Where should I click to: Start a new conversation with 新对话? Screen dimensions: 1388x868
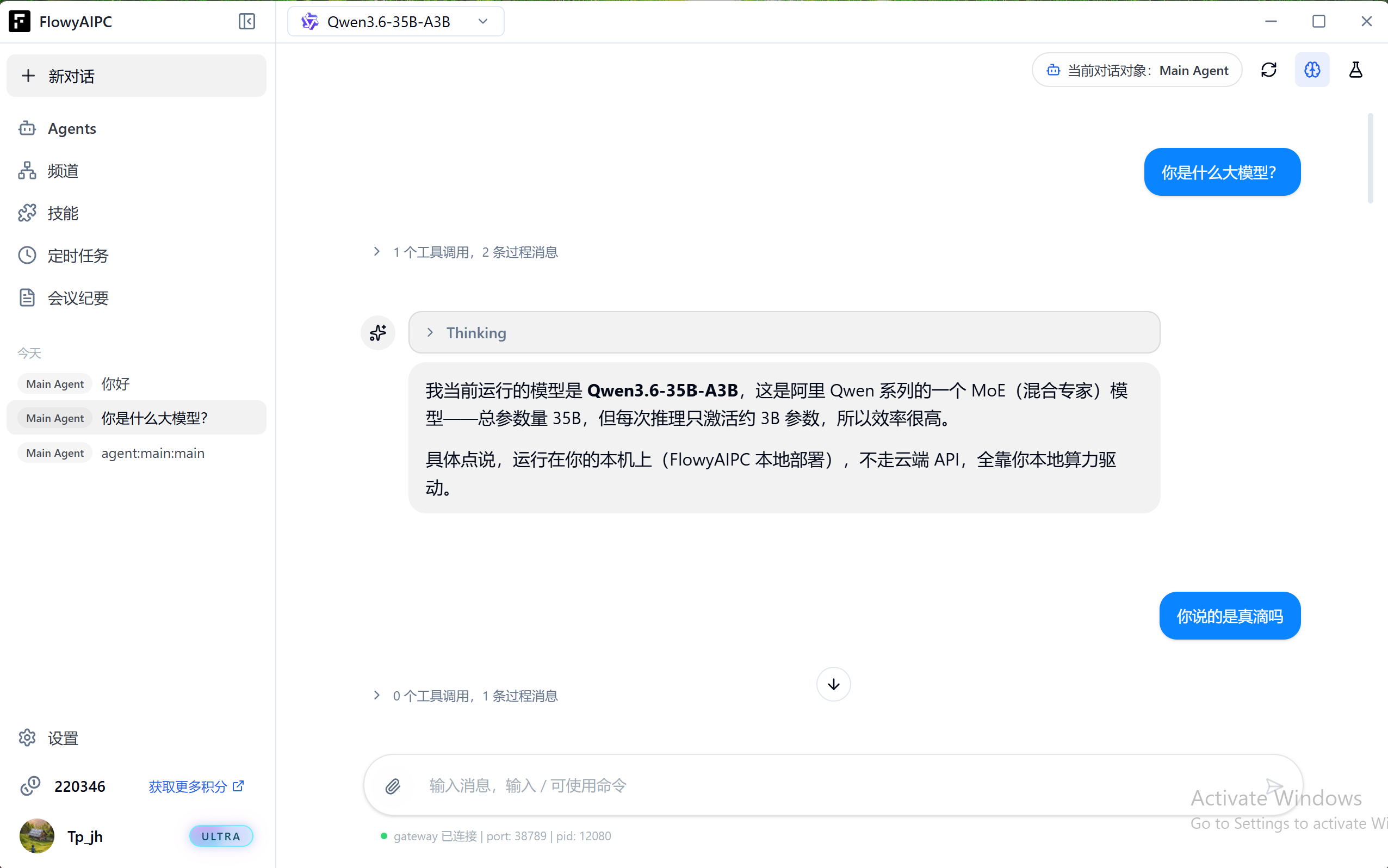137,76
